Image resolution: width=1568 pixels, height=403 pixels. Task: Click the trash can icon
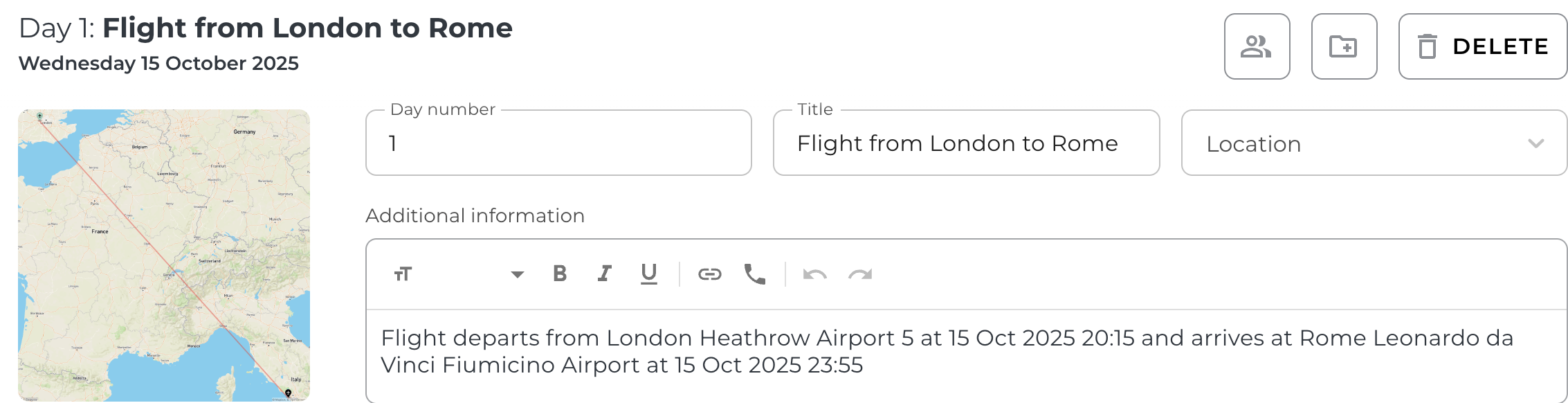[x=1428, y=46]
